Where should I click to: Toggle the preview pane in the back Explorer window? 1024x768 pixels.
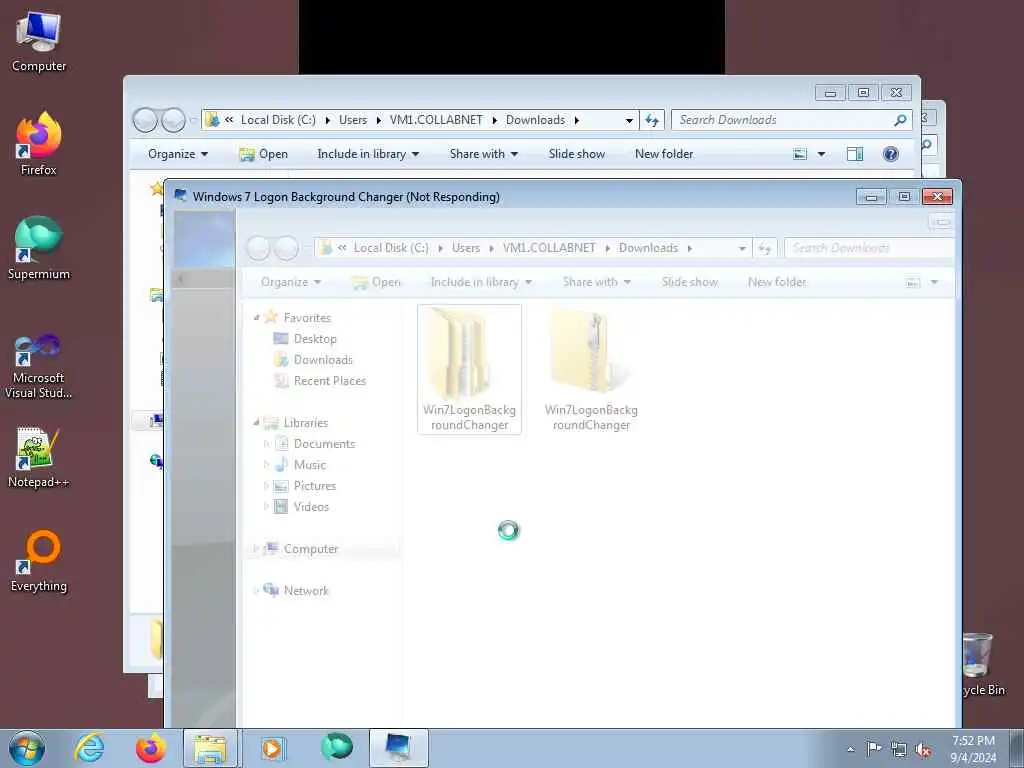(855, 154)
